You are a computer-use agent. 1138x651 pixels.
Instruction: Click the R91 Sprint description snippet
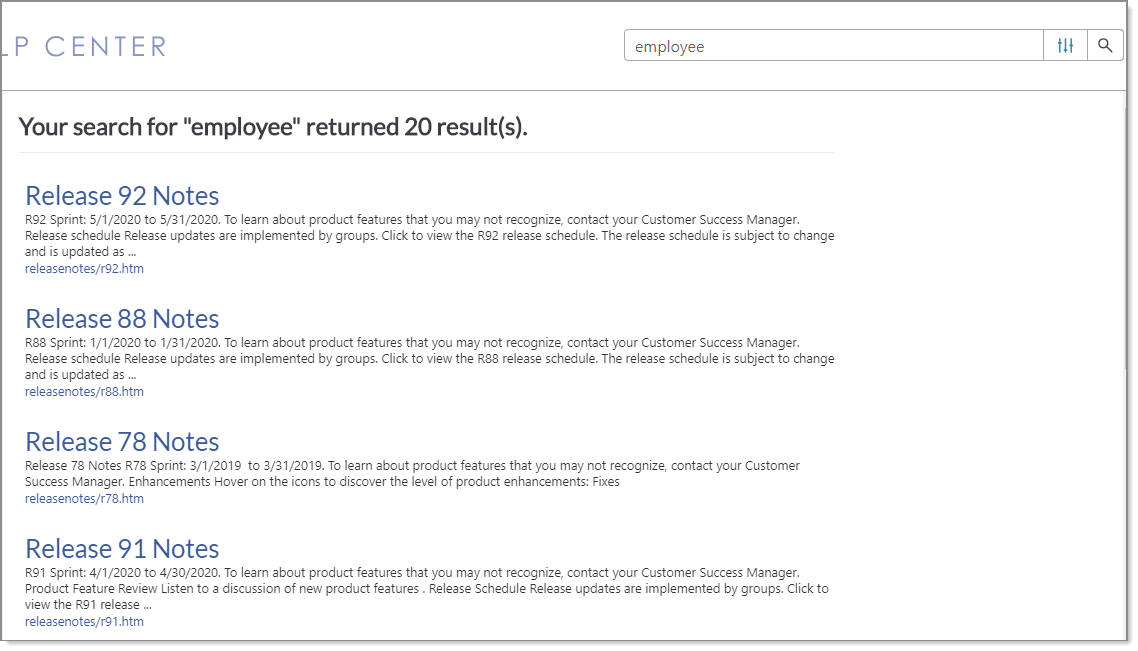pos(427,589)
